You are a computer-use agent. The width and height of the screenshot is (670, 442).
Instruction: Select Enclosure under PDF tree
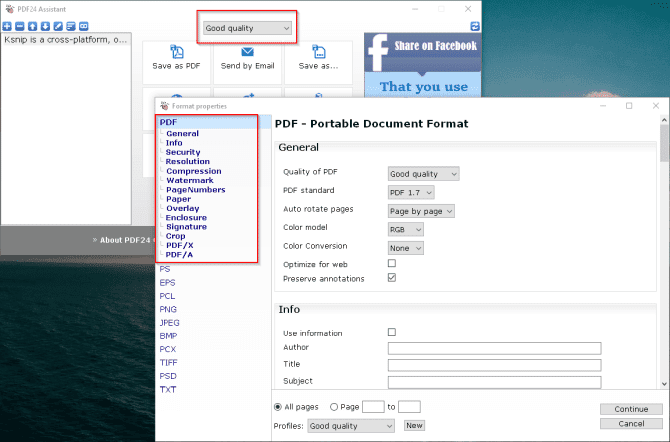click(186, 218)
